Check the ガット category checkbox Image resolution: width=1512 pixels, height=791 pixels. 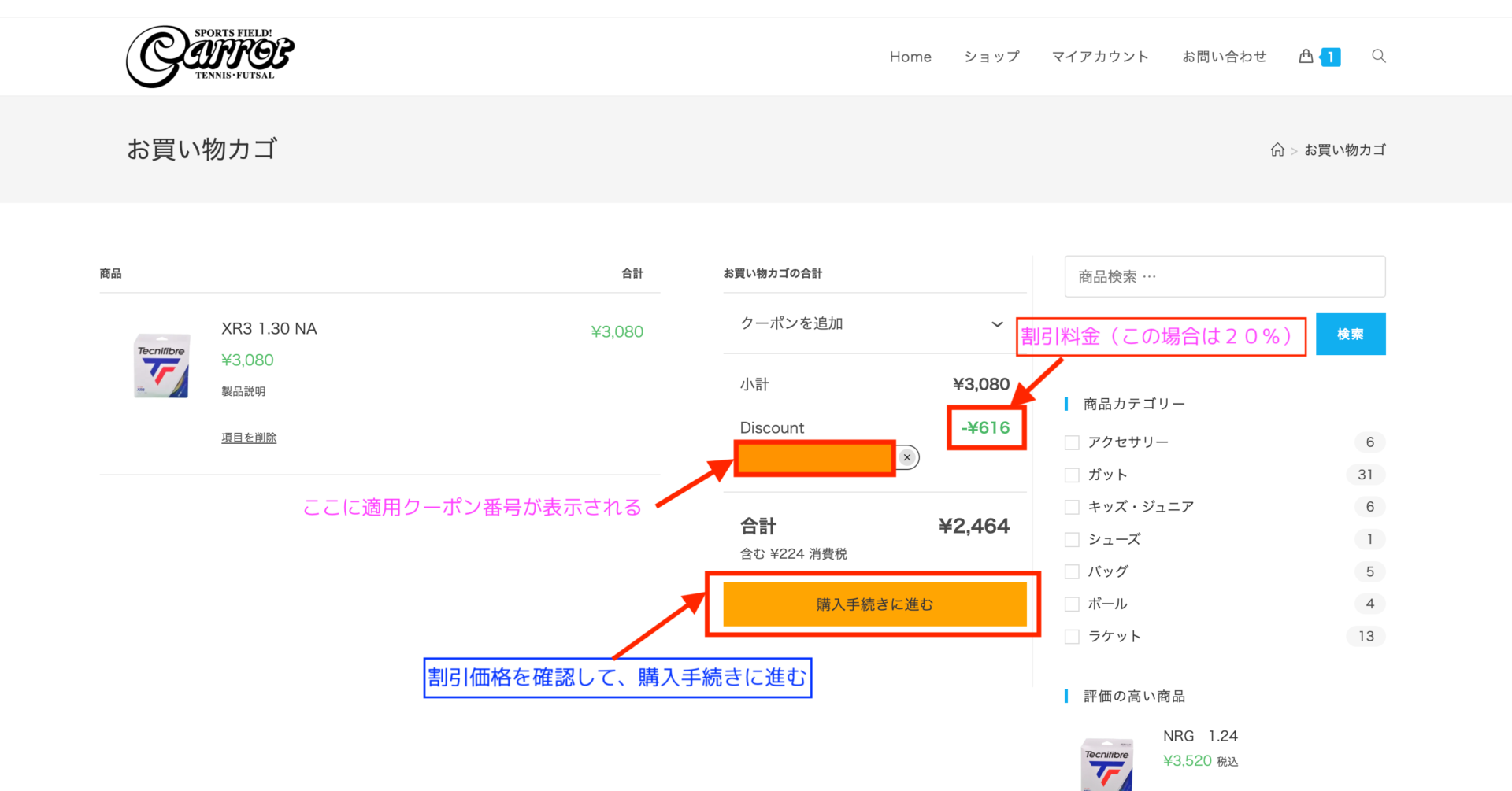(1072, 475)
